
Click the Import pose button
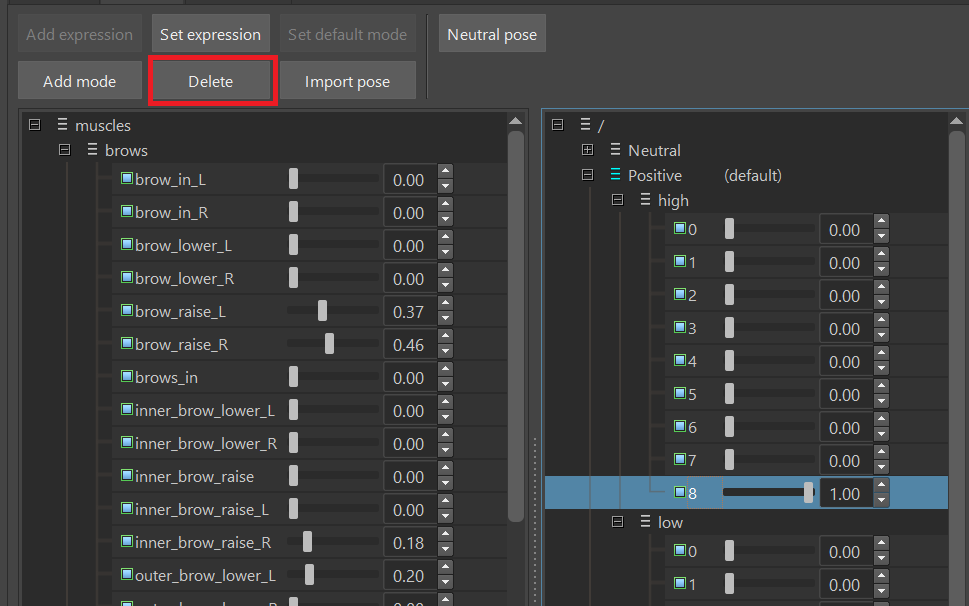pyautogui.click(x=347, y=82)
